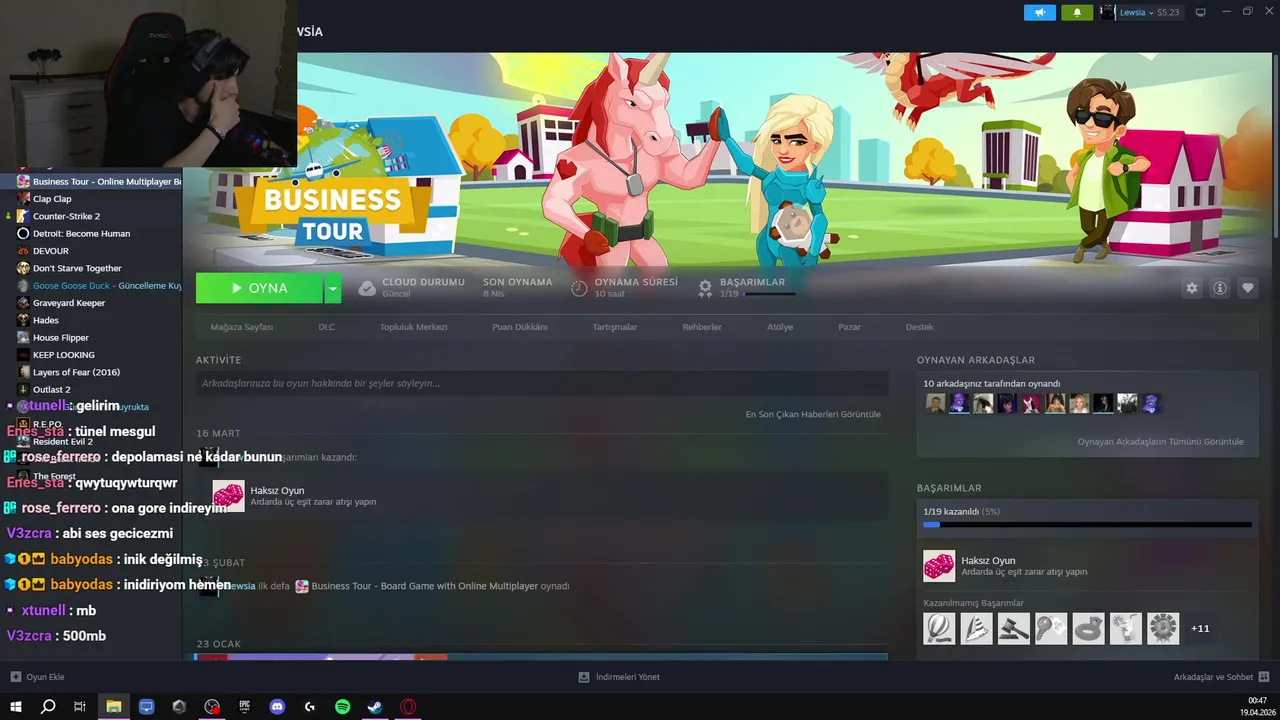Open the DLC tab
This screenshot has width=1280, height=720.
(x=327, y=327)
